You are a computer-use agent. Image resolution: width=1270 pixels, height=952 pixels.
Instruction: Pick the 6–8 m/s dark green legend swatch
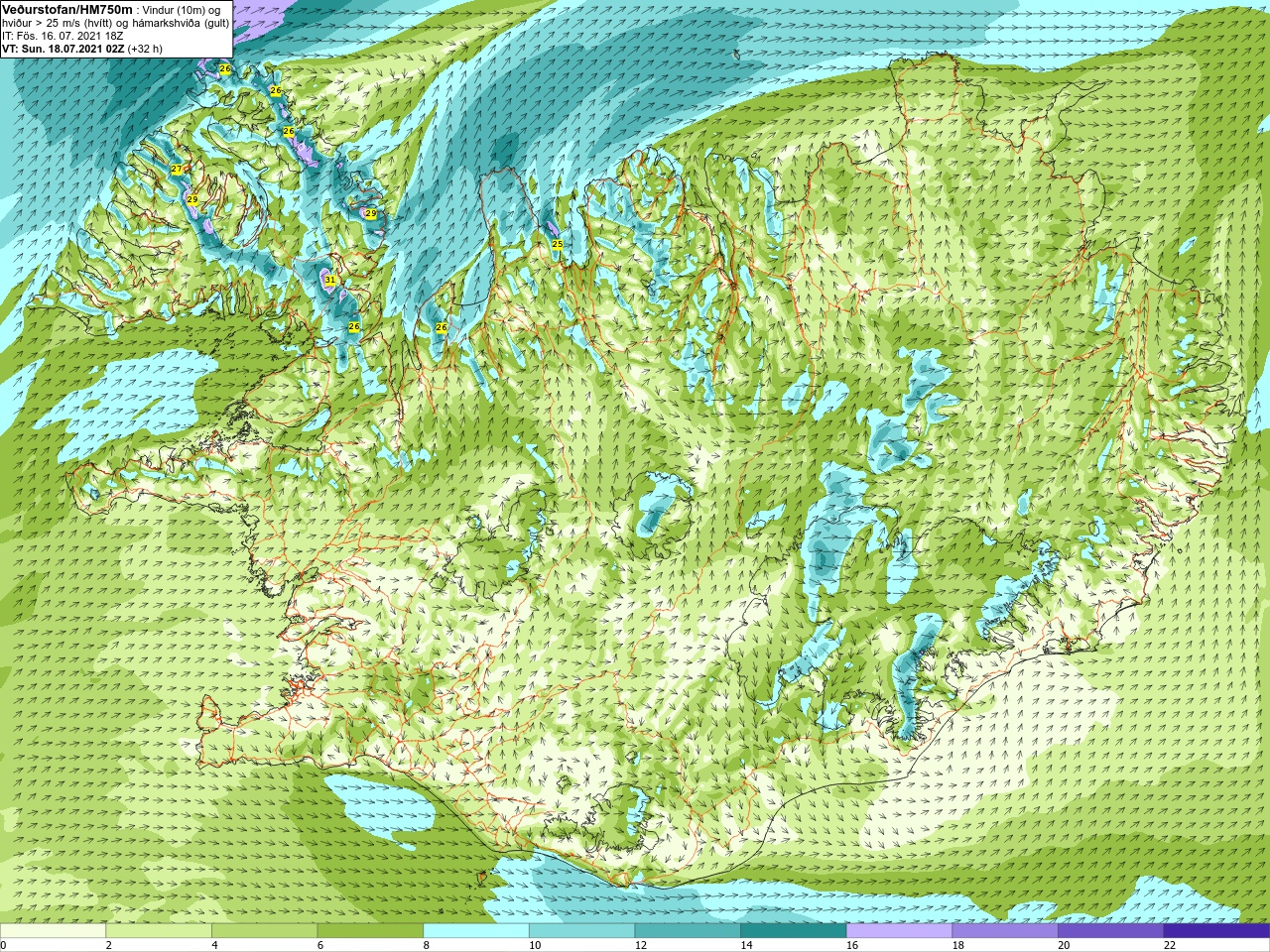[x=370, y=931]
